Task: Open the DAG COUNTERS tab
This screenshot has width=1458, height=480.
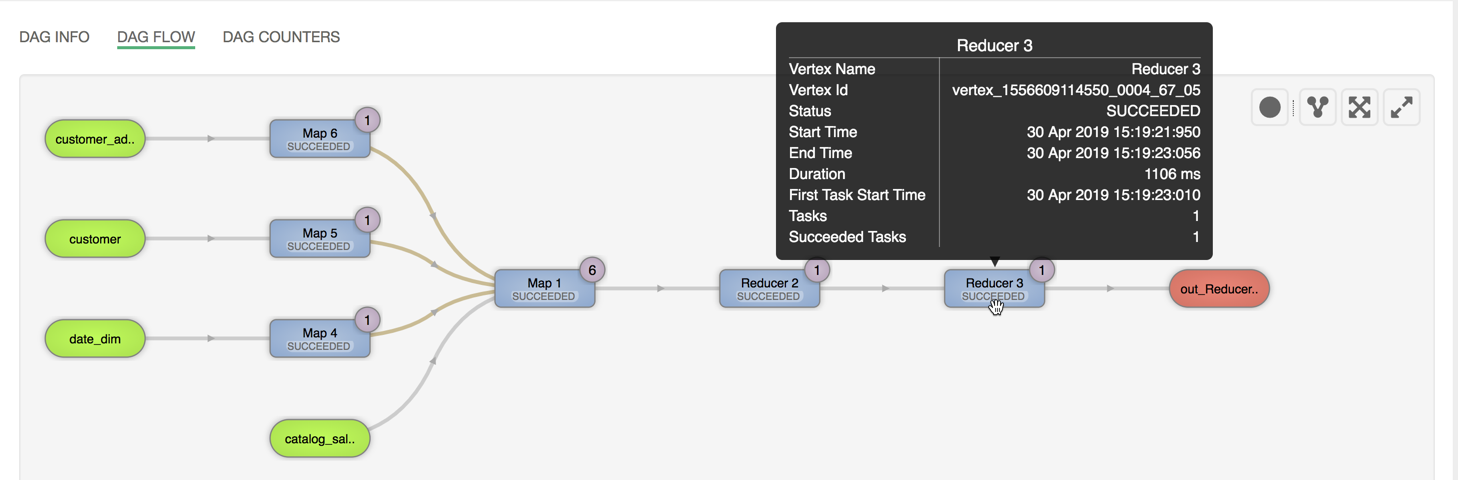Action: (281, 37)
